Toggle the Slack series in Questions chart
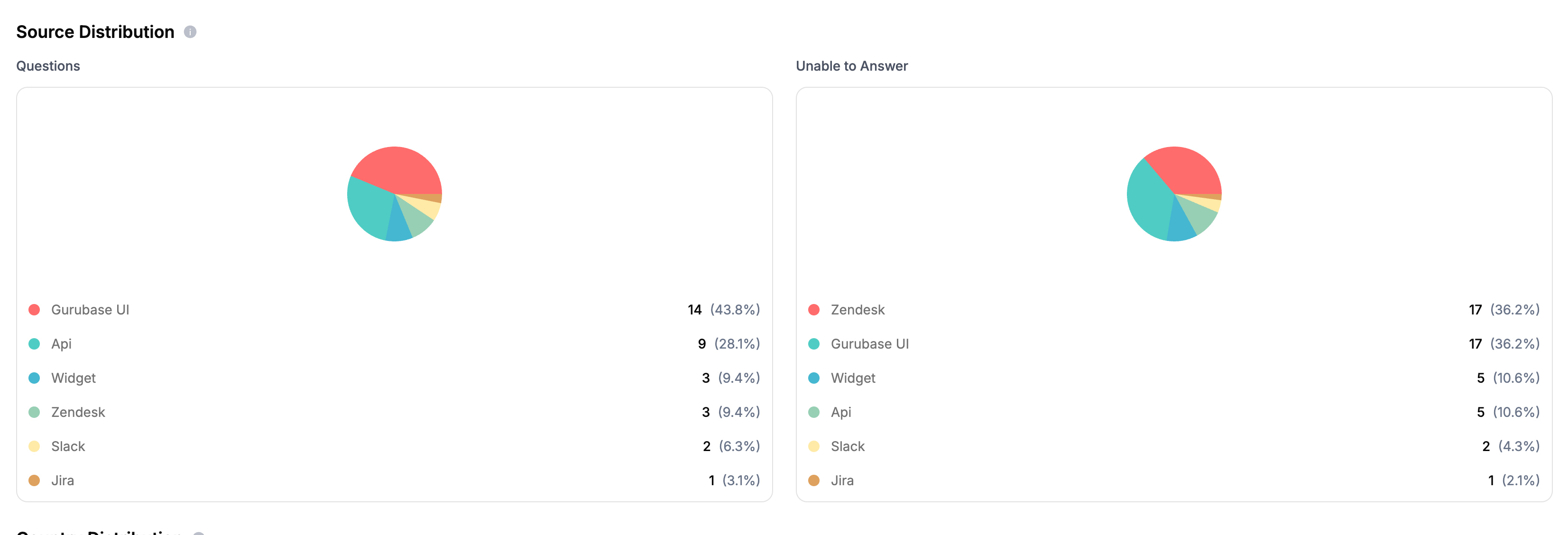This screenshot has height=535, width=1568. click(x=35, y=445)
